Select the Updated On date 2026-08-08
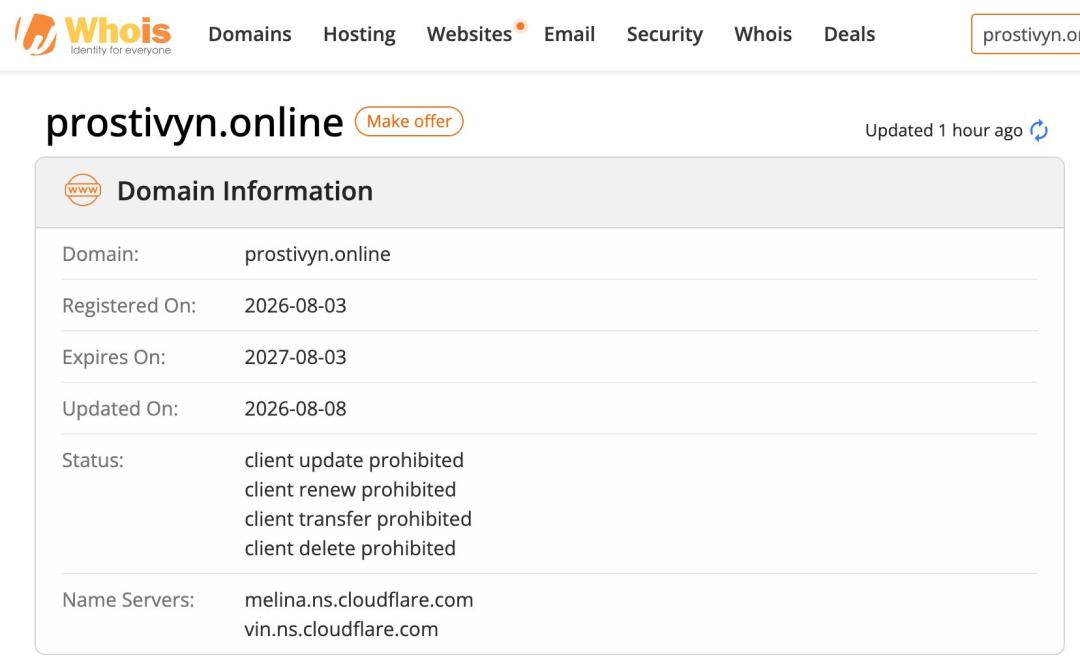This screenshot has height=672, width=1080. [295, 408]
